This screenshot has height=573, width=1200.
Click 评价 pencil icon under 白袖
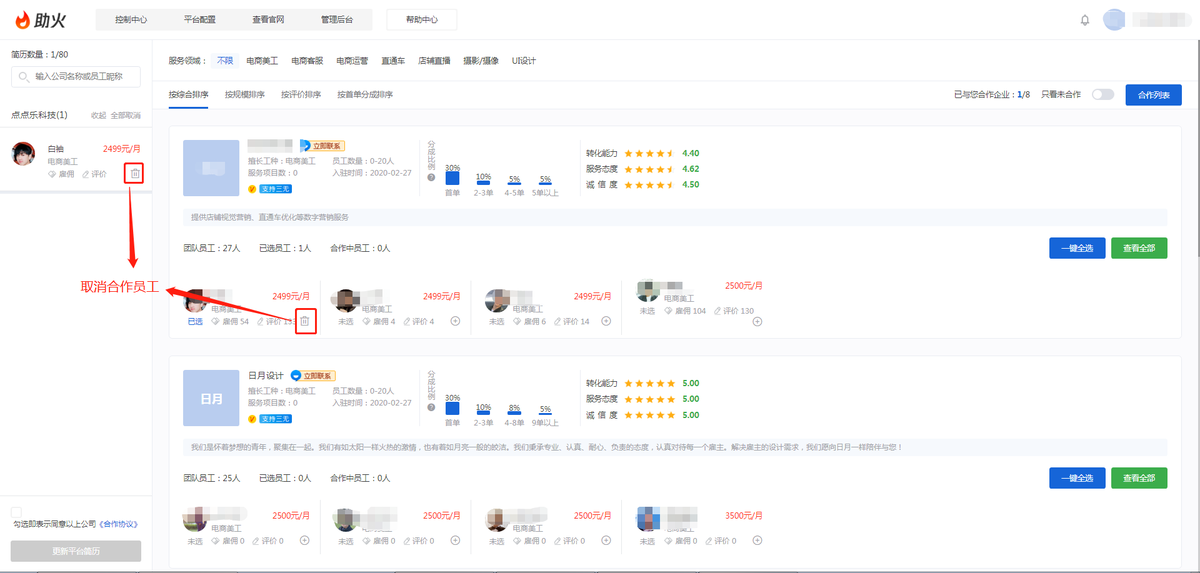[86, 174]
